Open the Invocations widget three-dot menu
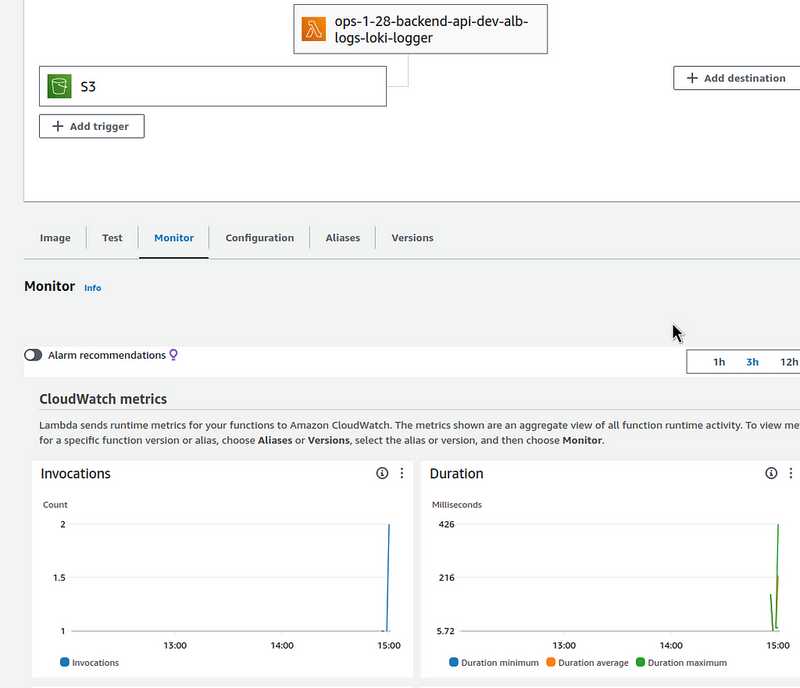The image size is (800, 688). [401, 474]
